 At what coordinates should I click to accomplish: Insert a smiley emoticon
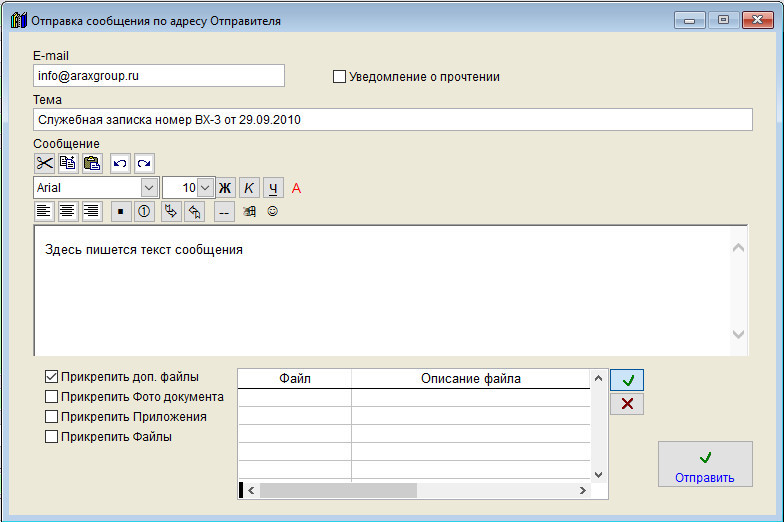tap(271, 211)
